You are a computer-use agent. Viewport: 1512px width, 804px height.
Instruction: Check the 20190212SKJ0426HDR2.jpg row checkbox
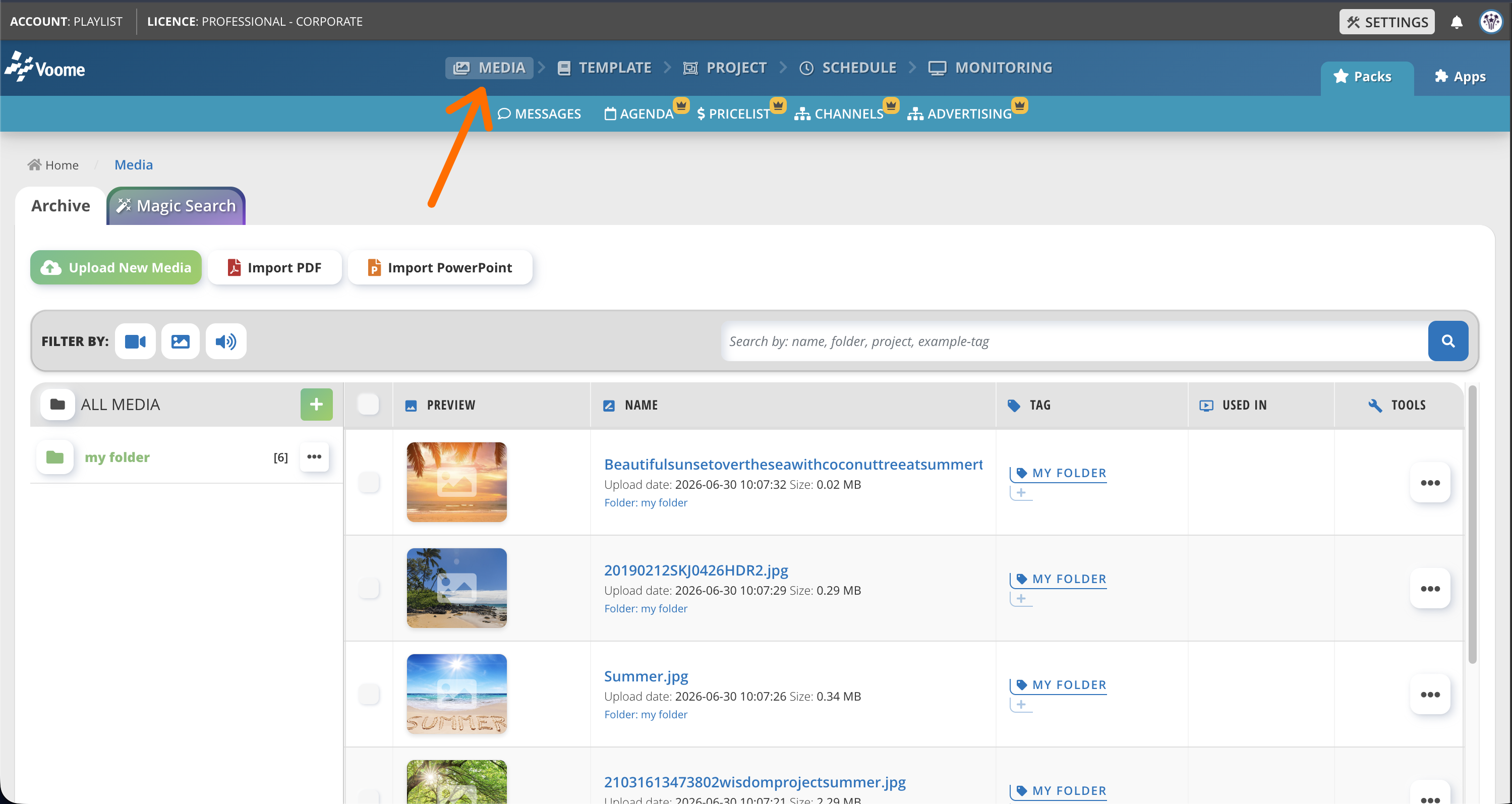pyautogui.click(x=369, y=588)
